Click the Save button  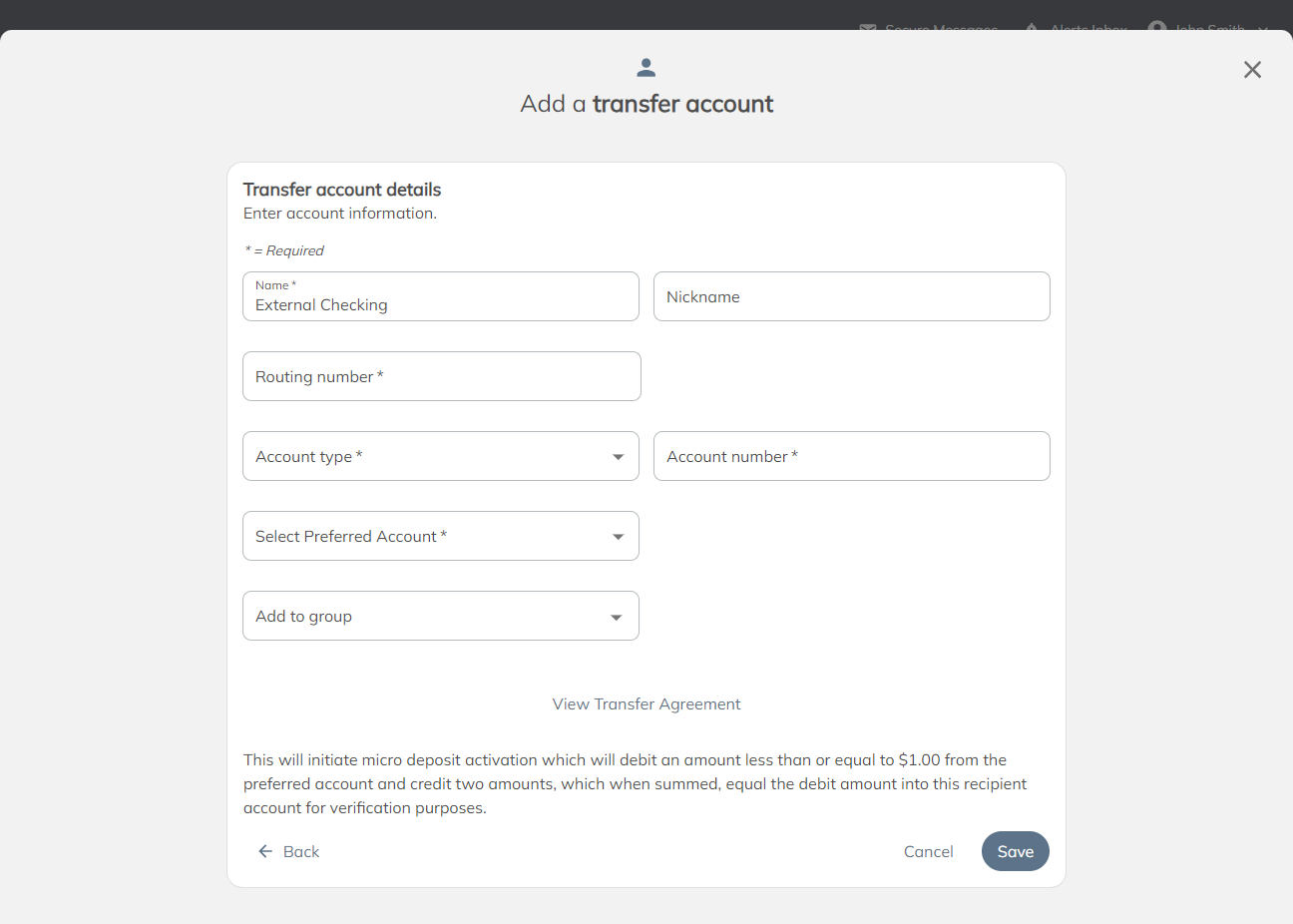pos(1015,851)
